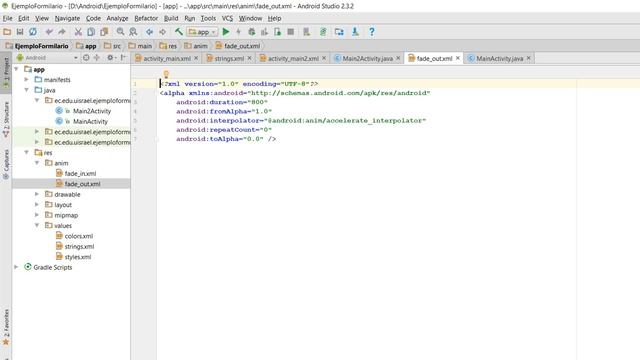Open the Build menu
The height and width of the screenshot is (360, 640).
(x=171, y=18)
